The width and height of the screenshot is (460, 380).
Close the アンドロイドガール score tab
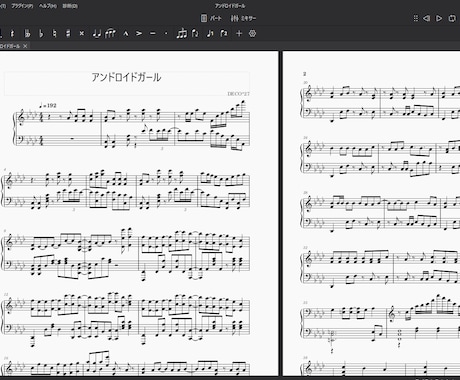25,46
